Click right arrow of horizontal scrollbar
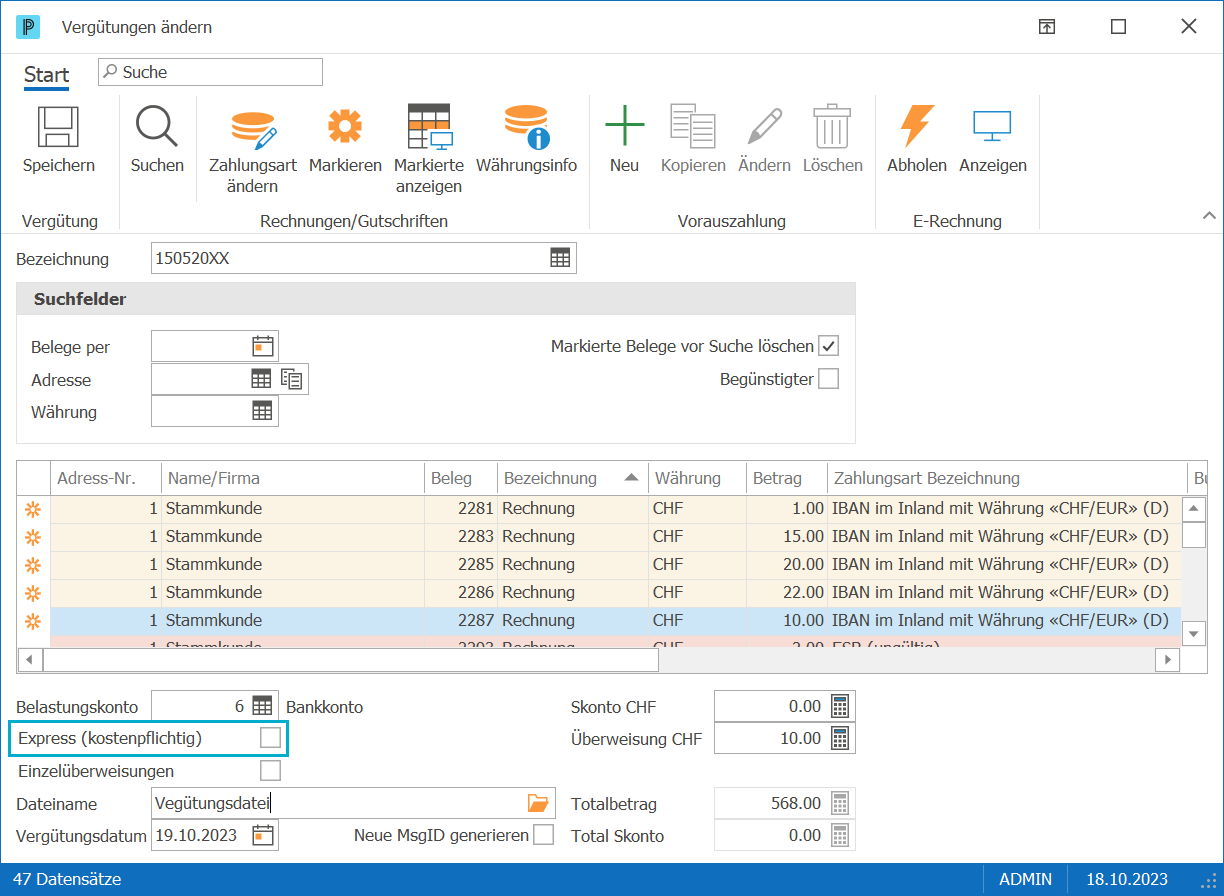The width and height of the screenshot is (1224, 896). 1167,660
